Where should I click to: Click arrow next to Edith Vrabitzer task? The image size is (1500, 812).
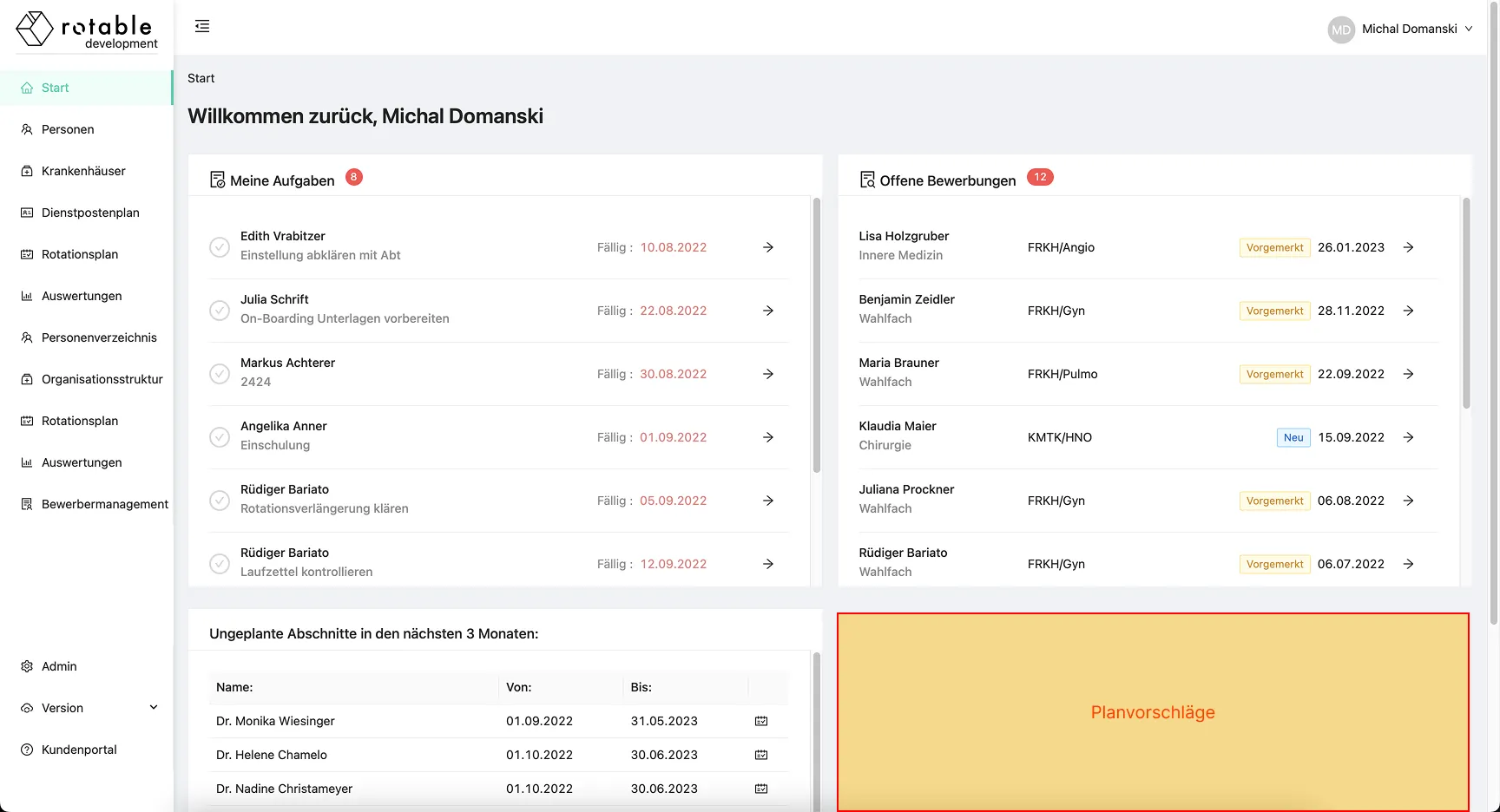pos(768,247)
